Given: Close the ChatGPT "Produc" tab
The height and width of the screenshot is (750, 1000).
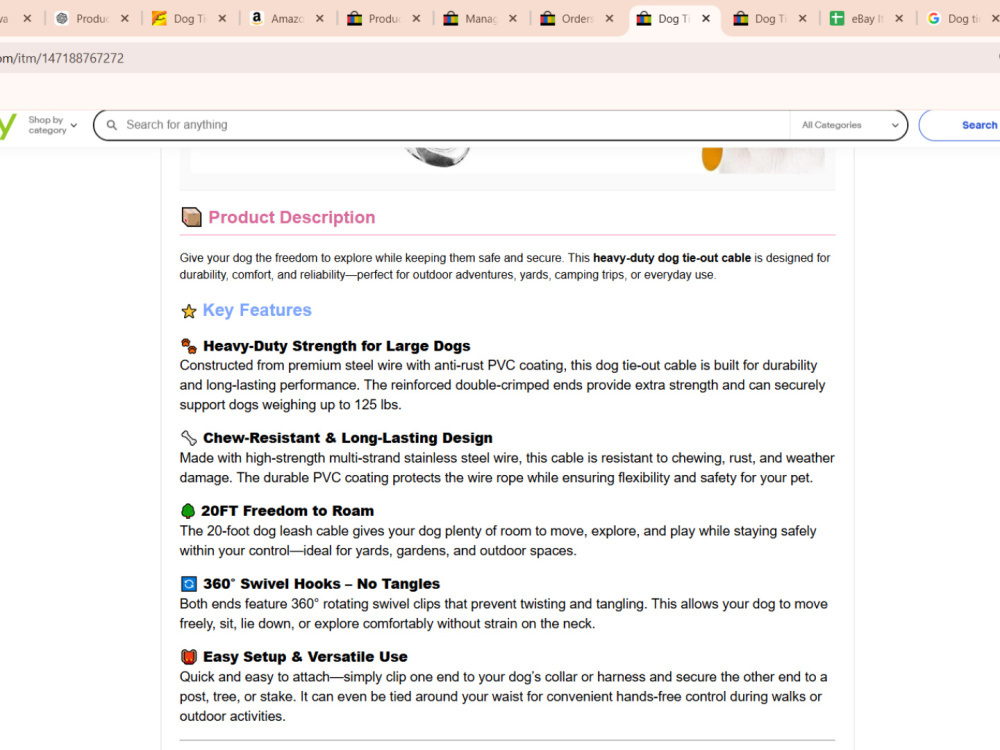Looking at the screenshot, I should coord(125,19).
